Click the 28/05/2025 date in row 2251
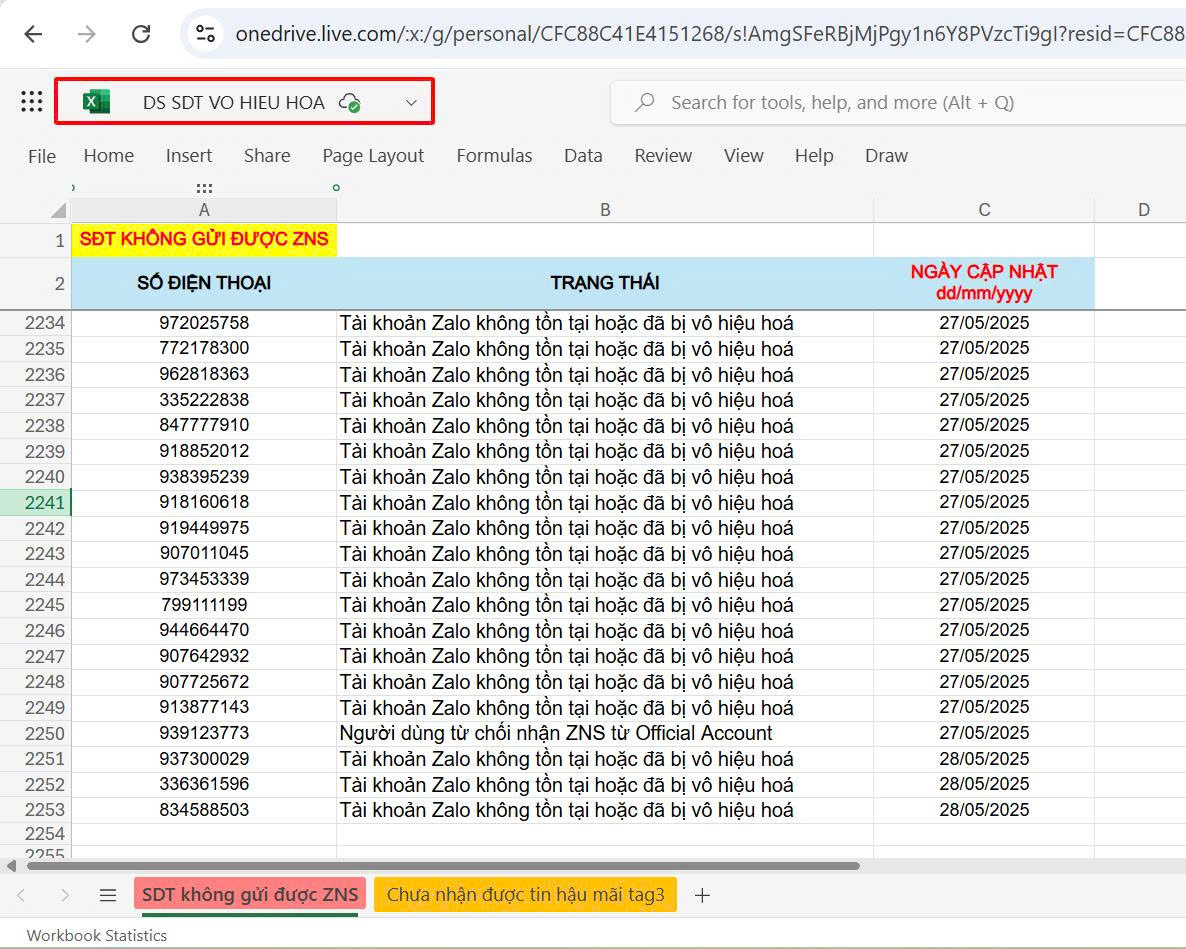The image size is (1186, 949). 984,759
